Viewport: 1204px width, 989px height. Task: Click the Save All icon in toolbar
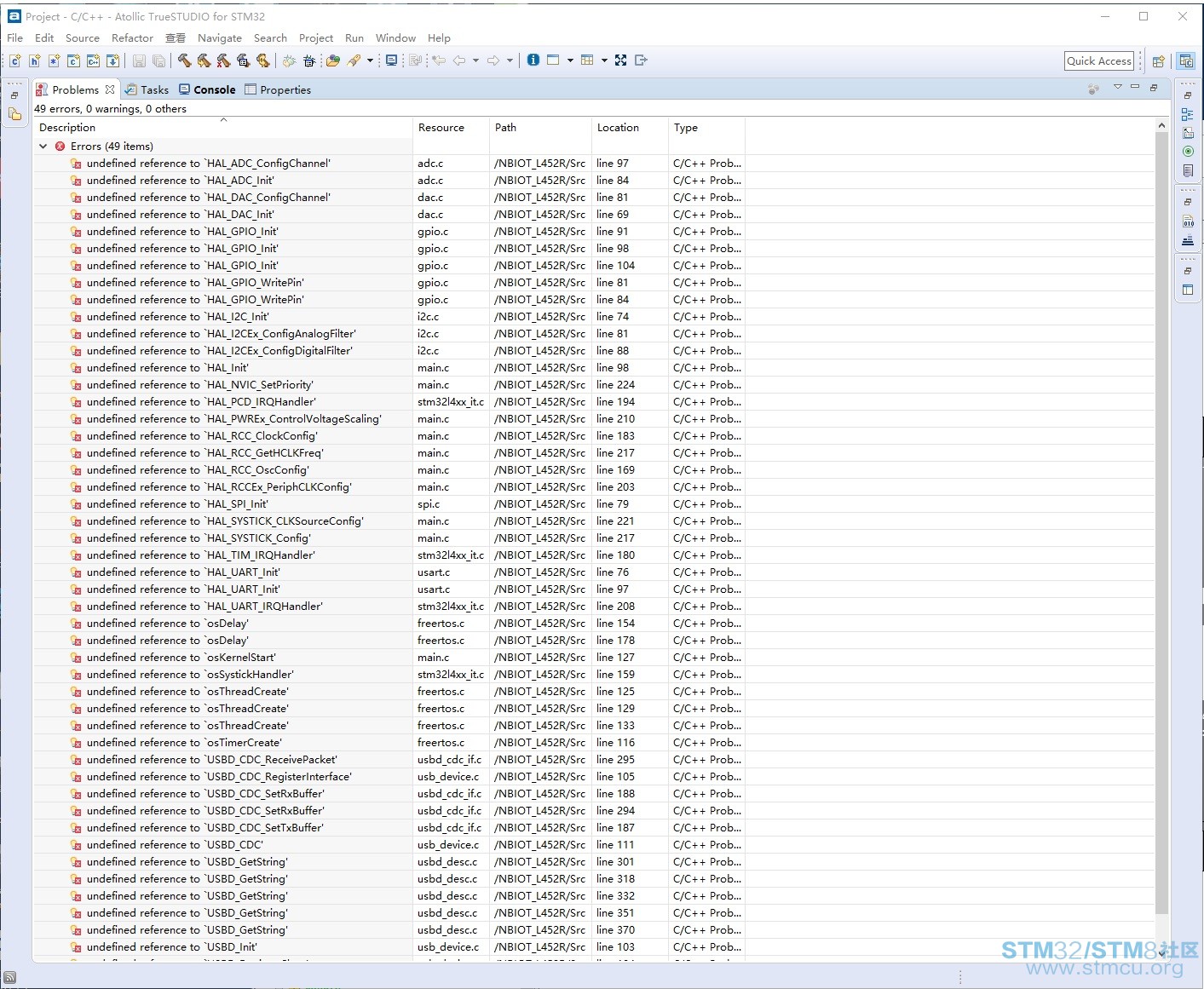pos(158,60)
